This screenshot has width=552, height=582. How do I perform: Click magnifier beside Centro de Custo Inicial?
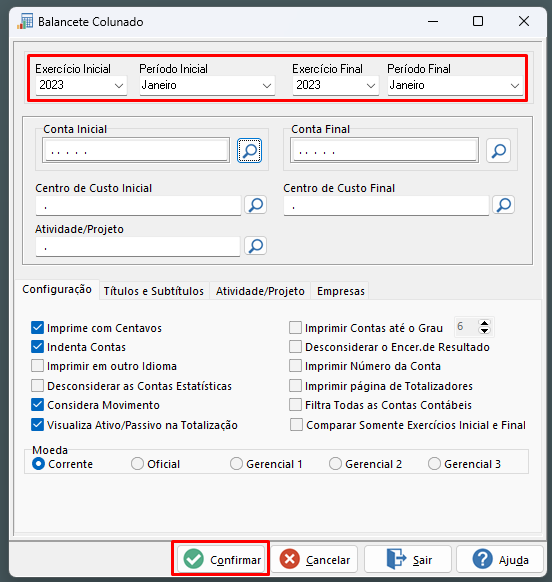click(x=255, y=205)
